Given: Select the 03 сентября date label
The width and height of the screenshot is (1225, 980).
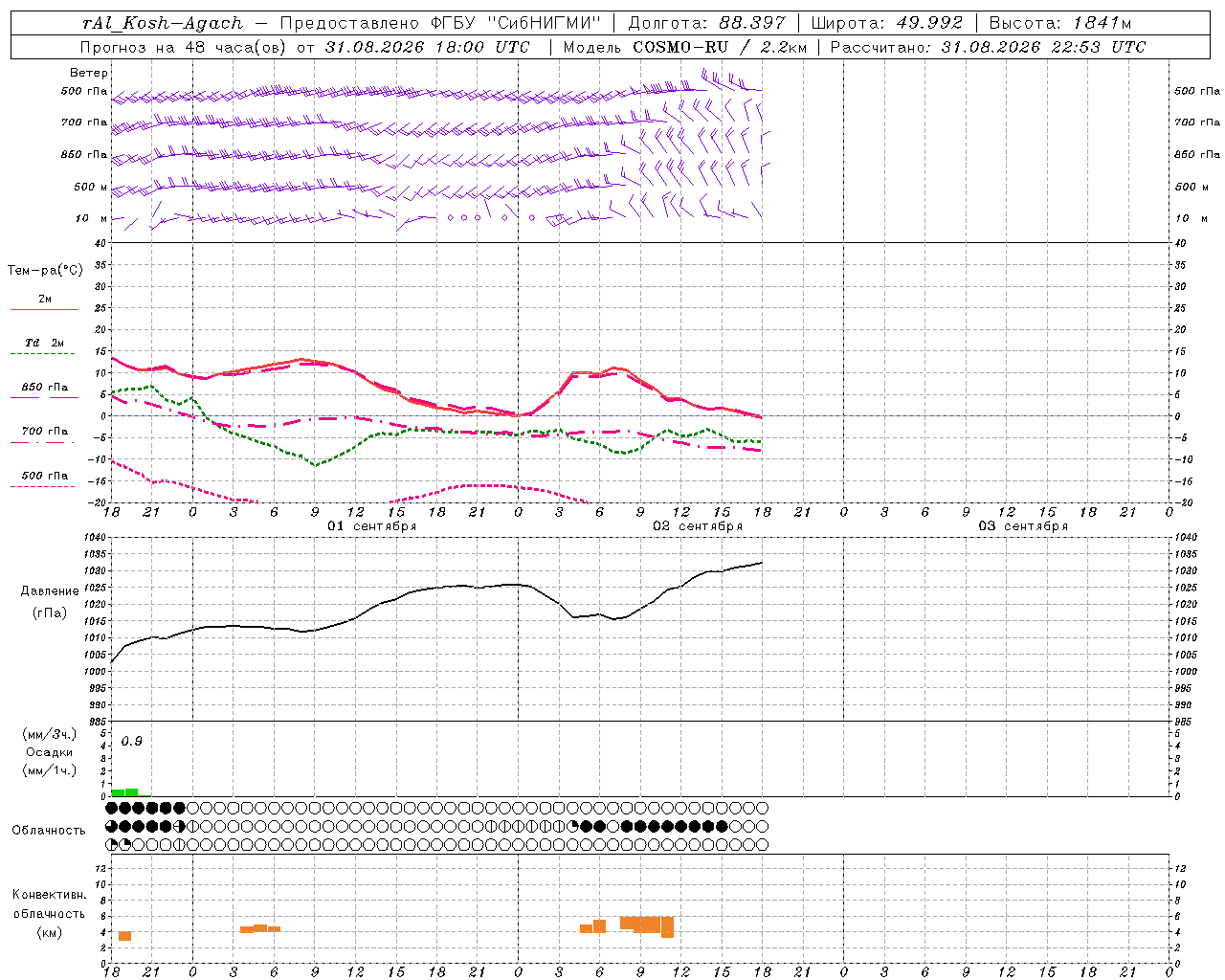Looking at the screenshot, I should pyautogui.click(x=1023, y=526).
